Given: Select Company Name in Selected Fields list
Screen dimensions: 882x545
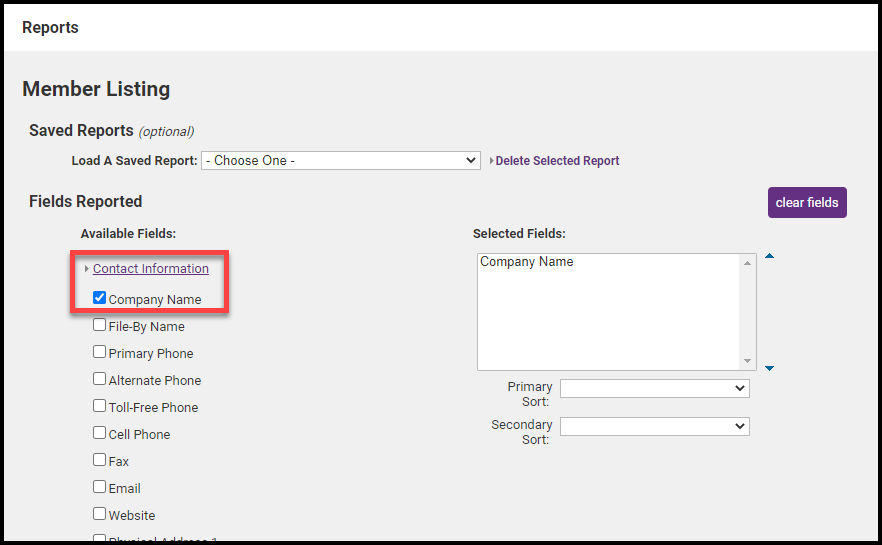Looking at the screenshot, I should 527,262.
